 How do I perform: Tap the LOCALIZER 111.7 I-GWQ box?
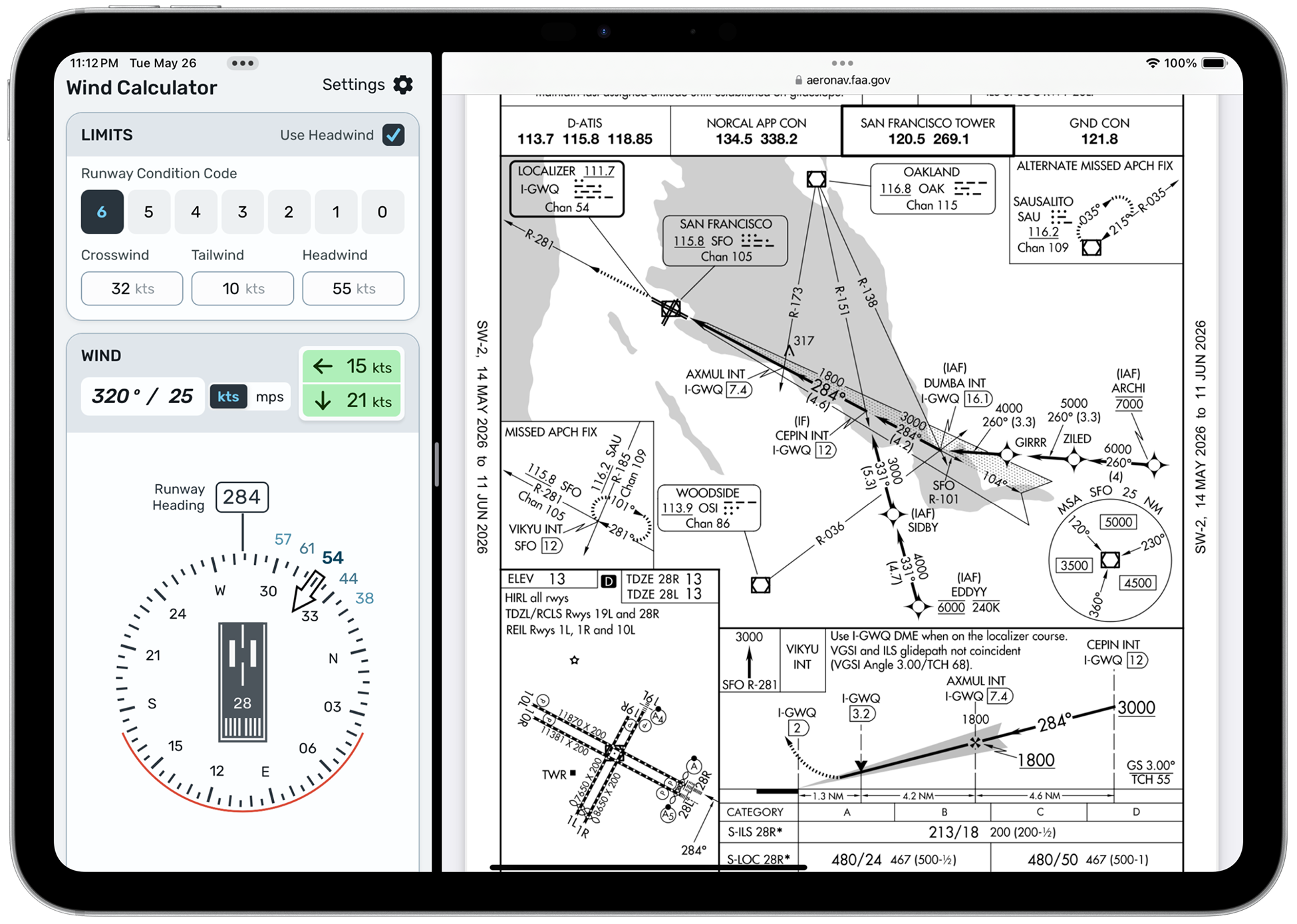[567, 189]
